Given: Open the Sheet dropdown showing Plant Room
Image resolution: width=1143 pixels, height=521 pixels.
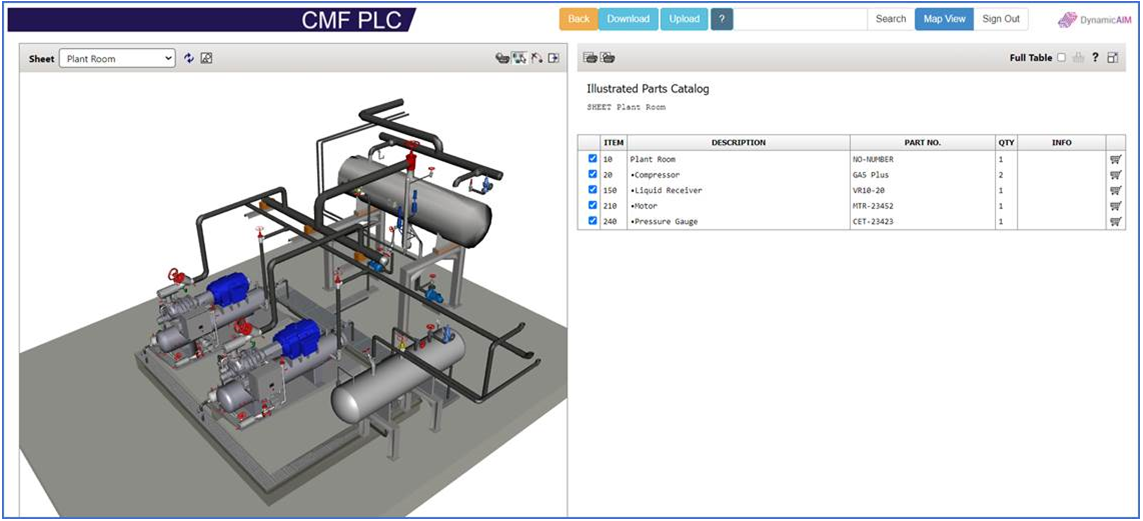Looking at the screenshot, I should pyautogui.click(x=117, y=59).
